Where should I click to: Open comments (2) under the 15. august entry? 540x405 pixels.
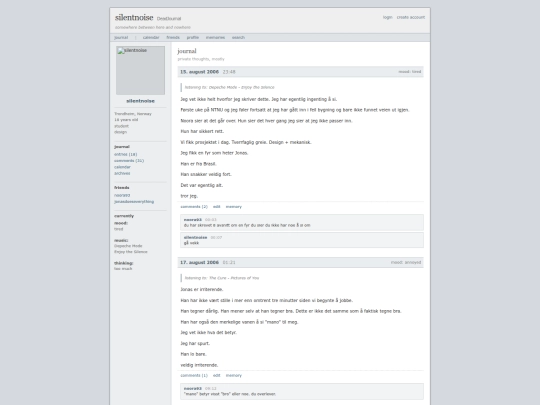coord(194,207)
